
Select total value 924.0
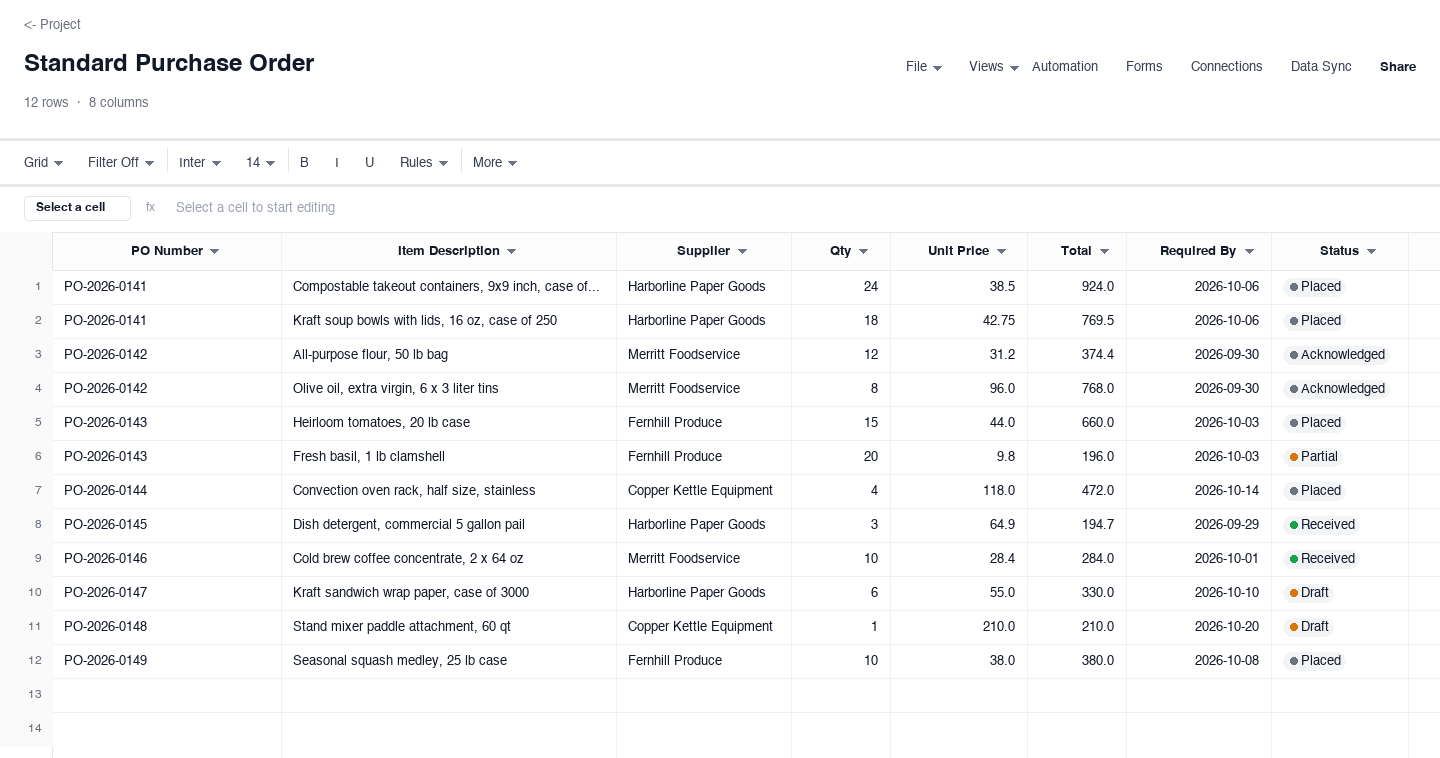pos(1077,287)
